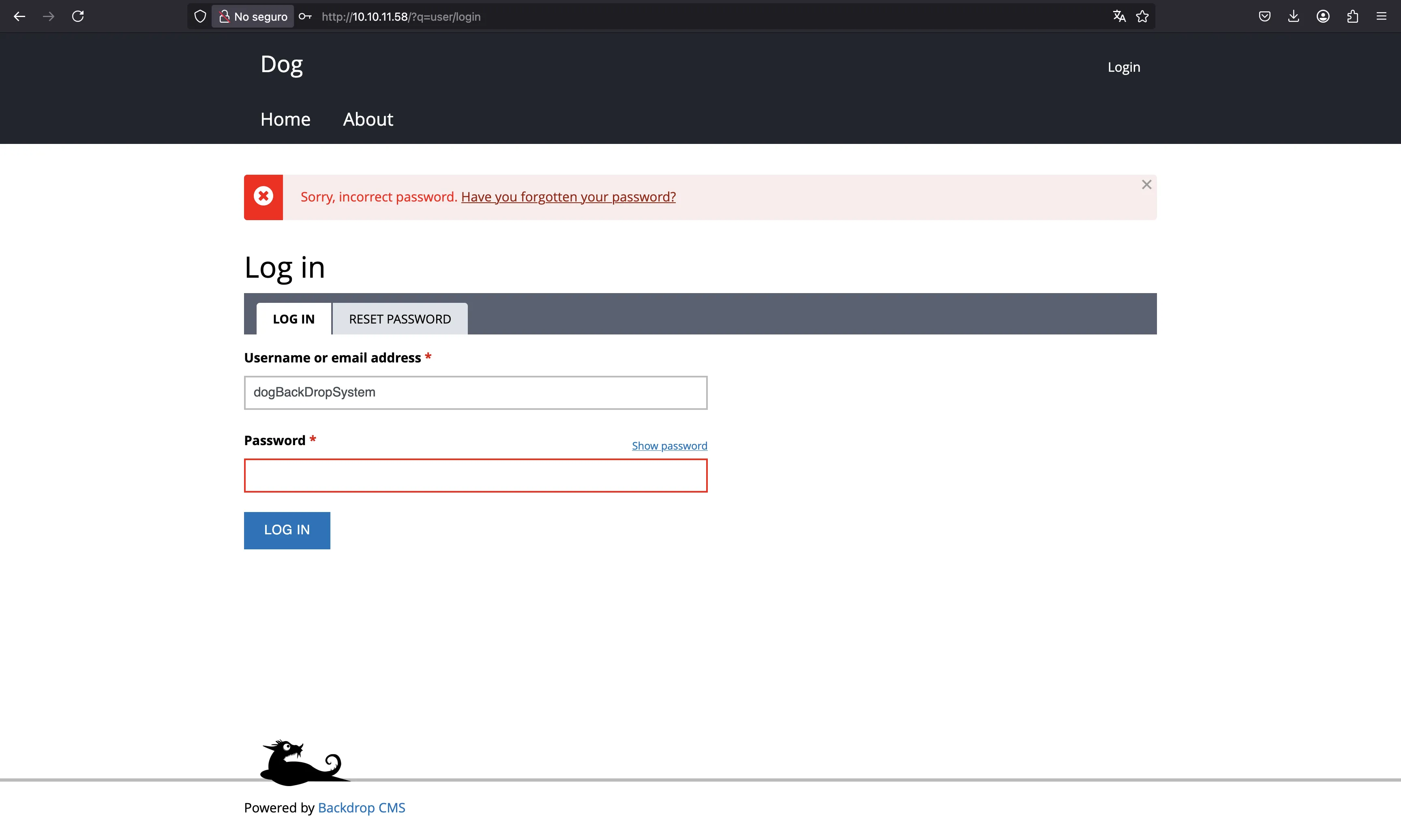Click the translate page icon
Viewport: 1401px width, 840px height.
tap(1118, 16)
